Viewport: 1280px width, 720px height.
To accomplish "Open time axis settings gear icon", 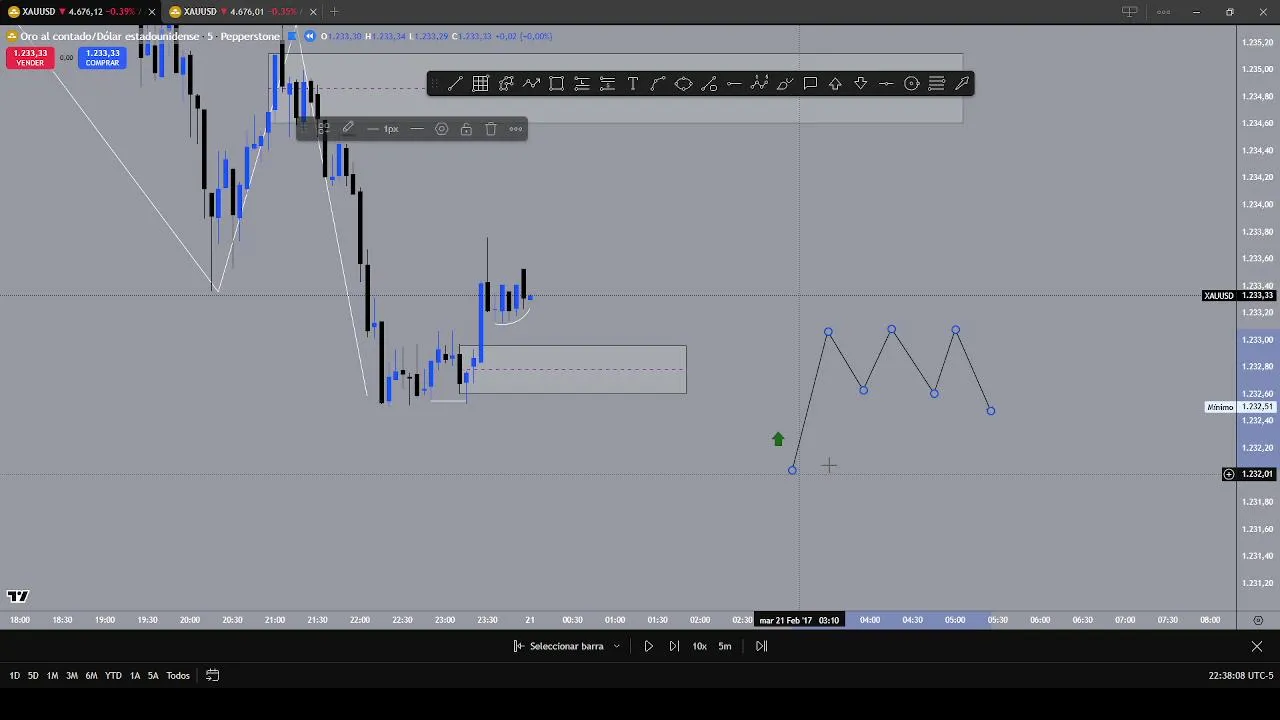I will pyautogui.click(x=1258, y=620).
